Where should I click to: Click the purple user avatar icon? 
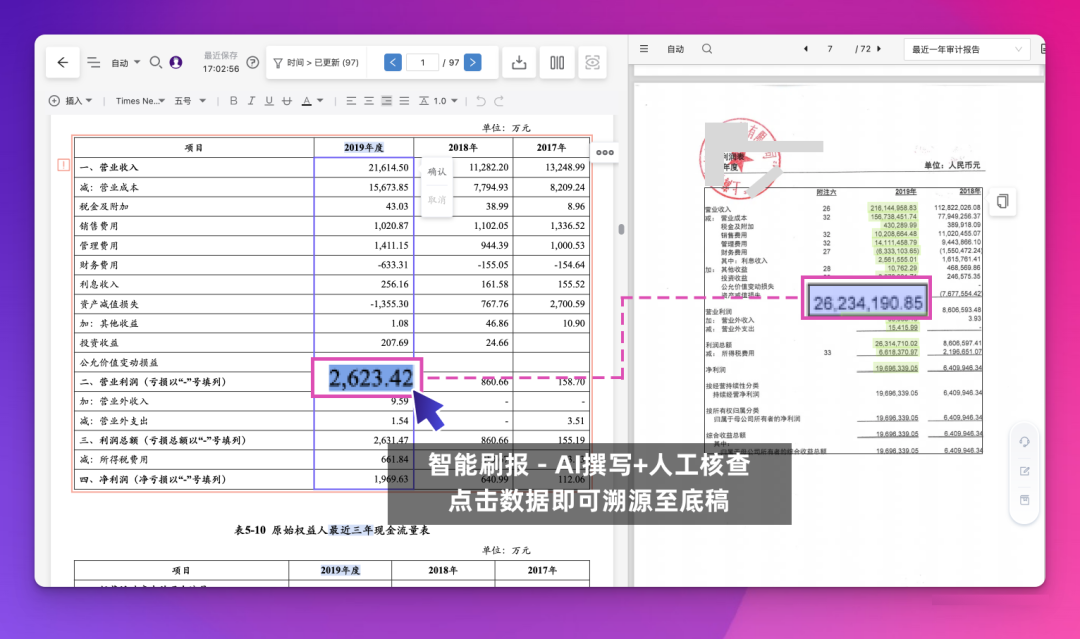pos(176,63)
